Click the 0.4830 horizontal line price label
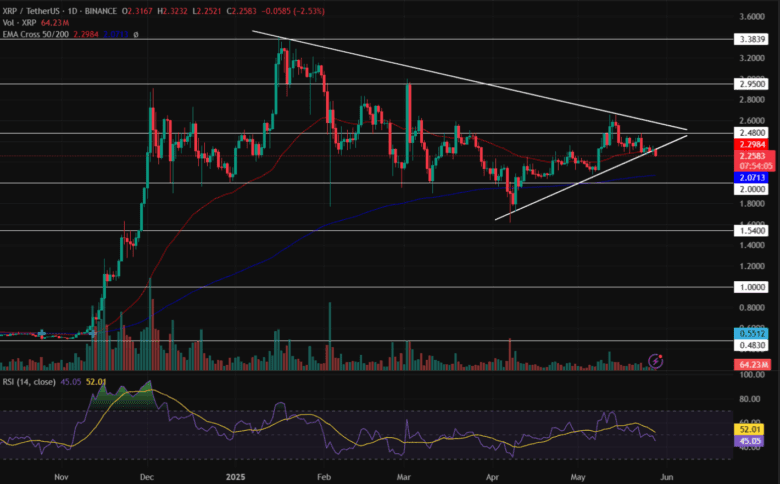This screenshot has width=780, height=484. pos(751,345)
